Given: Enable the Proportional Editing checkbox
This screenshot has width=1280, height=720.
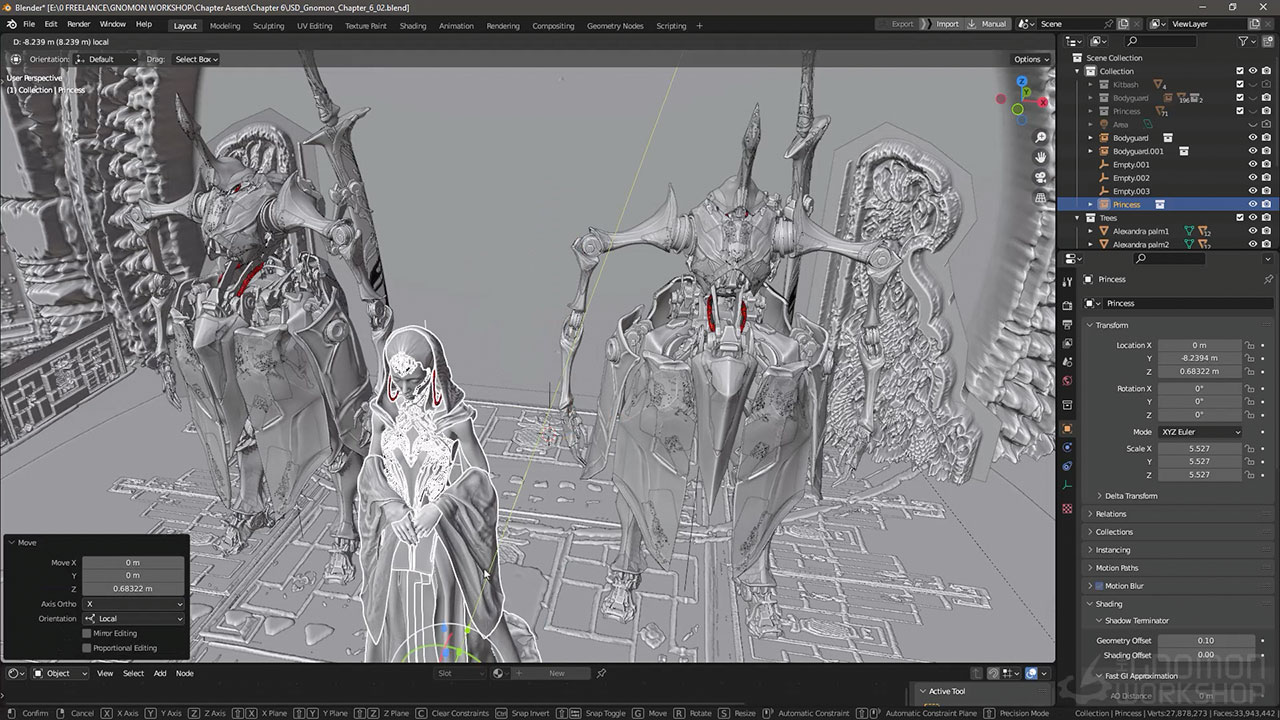Looking at the screenshot, I should point(87,648).
